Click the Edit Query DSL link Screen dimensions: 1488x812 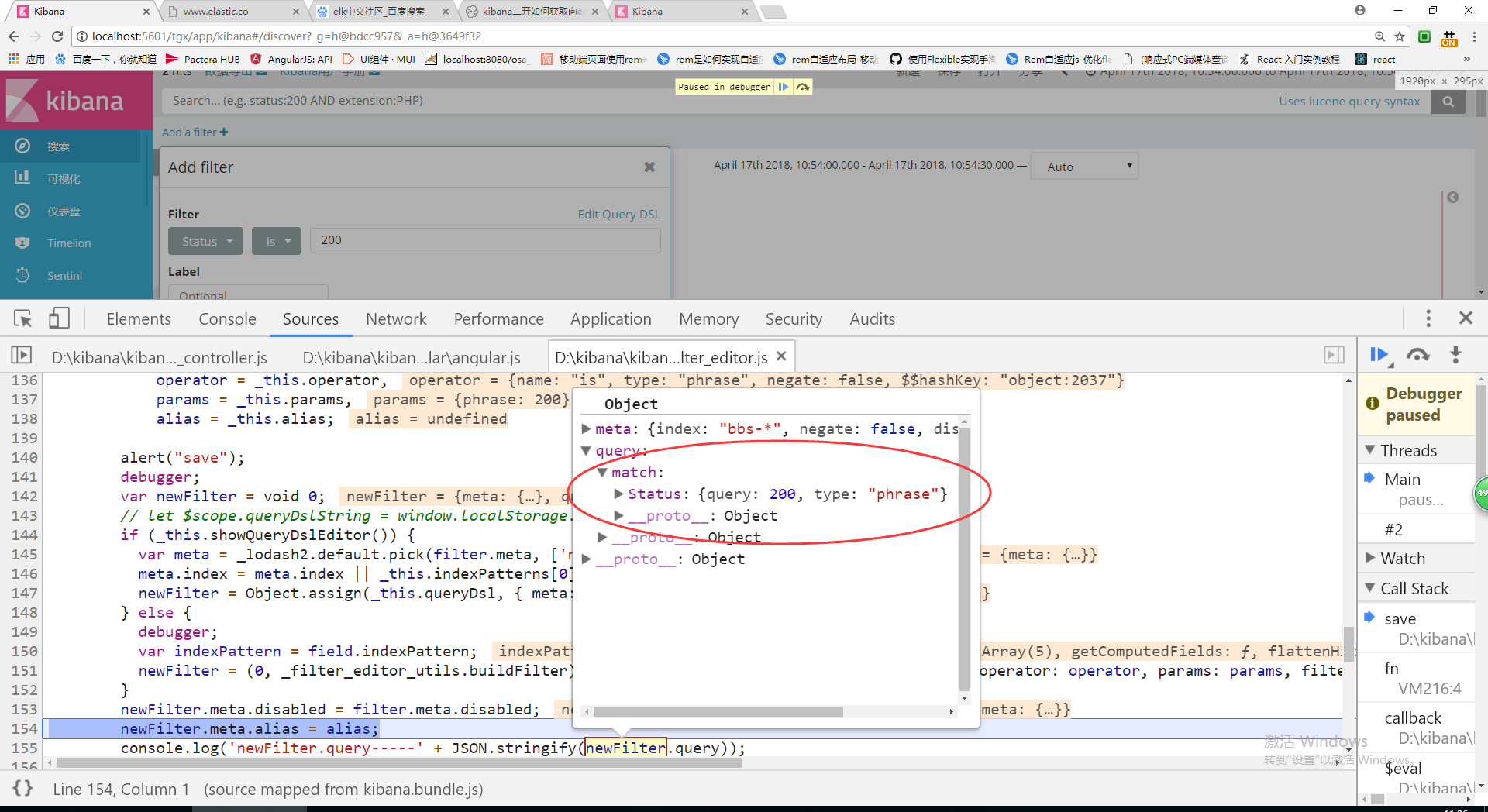[x=618, y=214]
